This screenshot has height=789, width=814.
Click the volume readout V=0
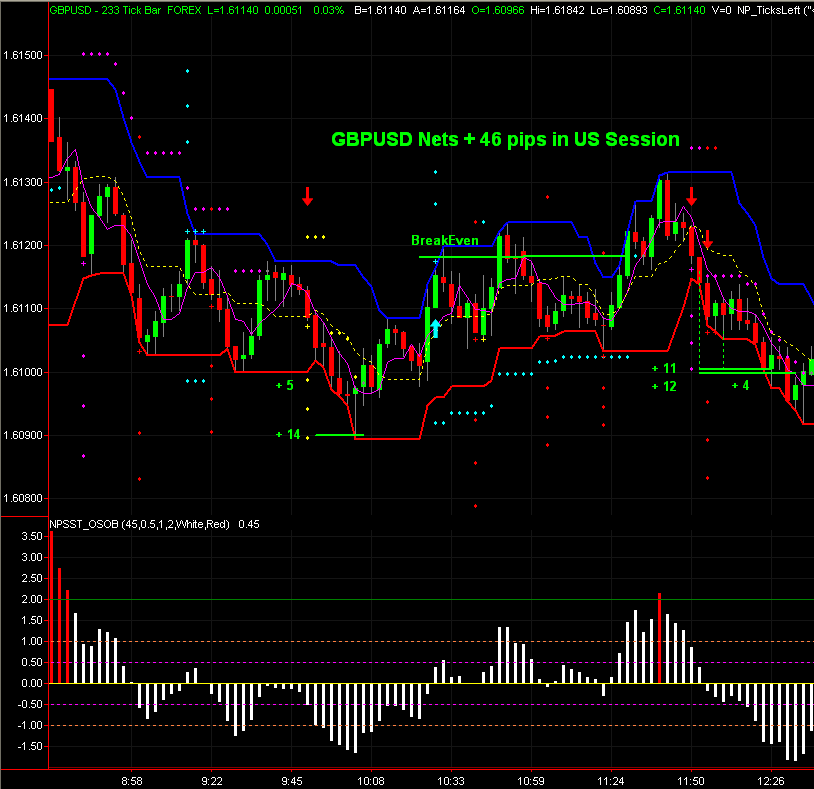(x=722, y=10)
